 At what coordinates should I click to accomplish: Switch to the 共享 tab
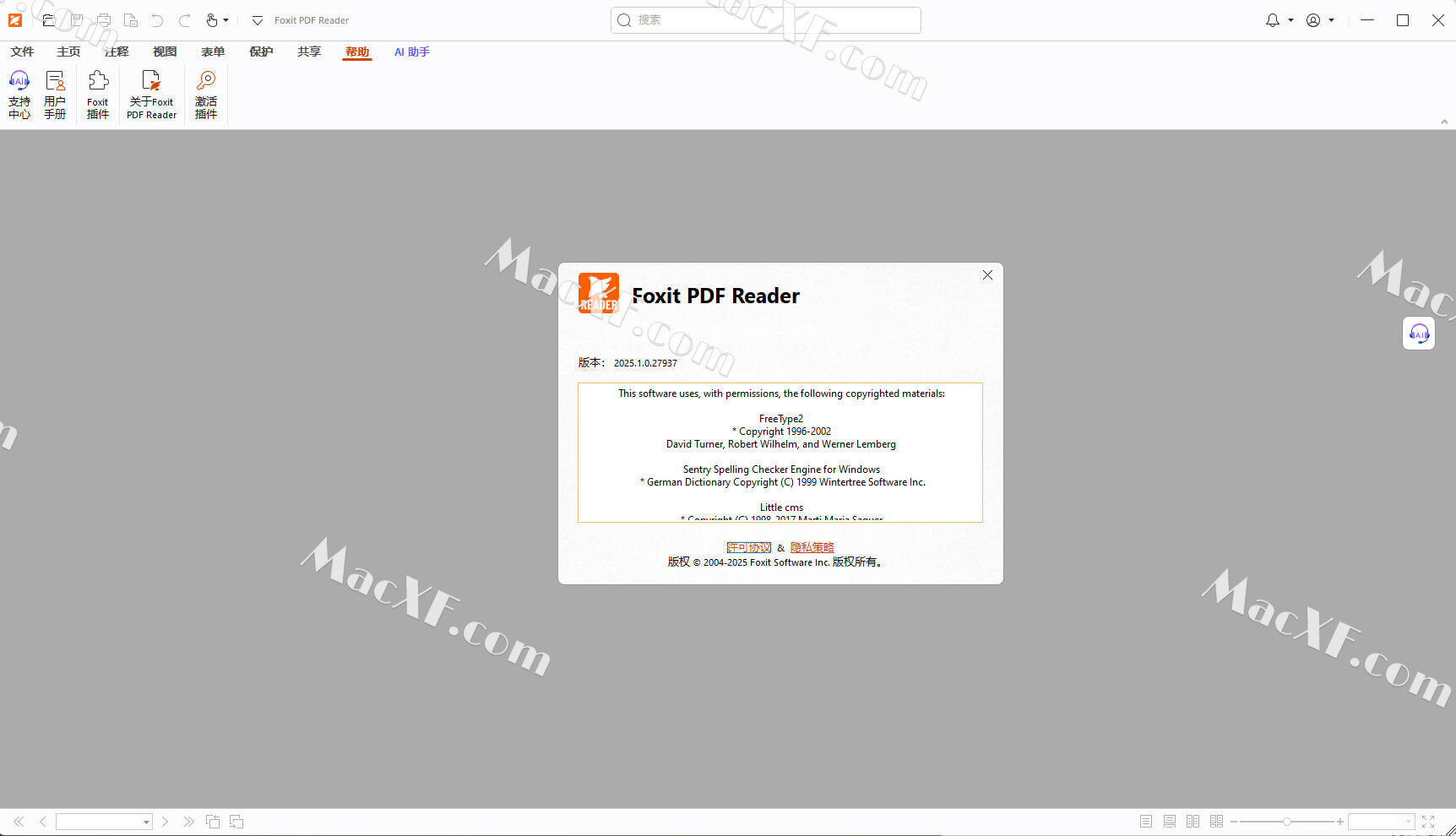pos(309,52)
